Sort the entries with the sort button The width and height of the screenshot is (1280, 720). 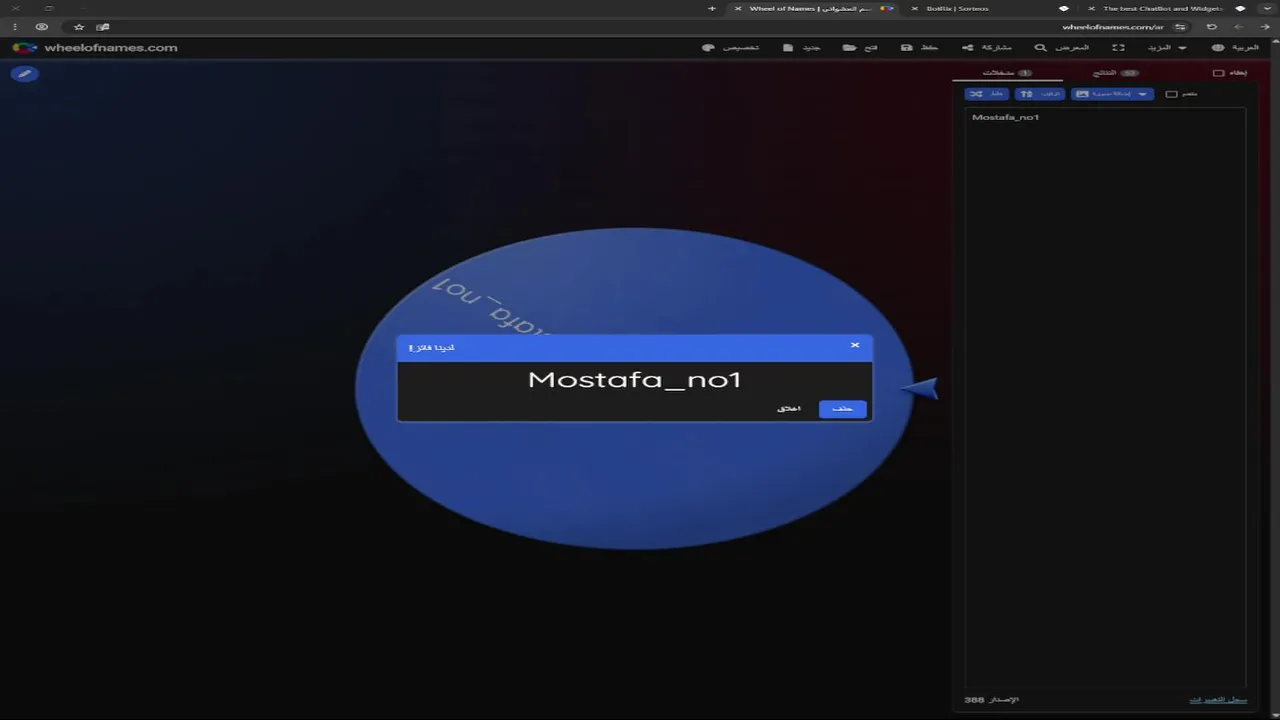point(1039,94)
